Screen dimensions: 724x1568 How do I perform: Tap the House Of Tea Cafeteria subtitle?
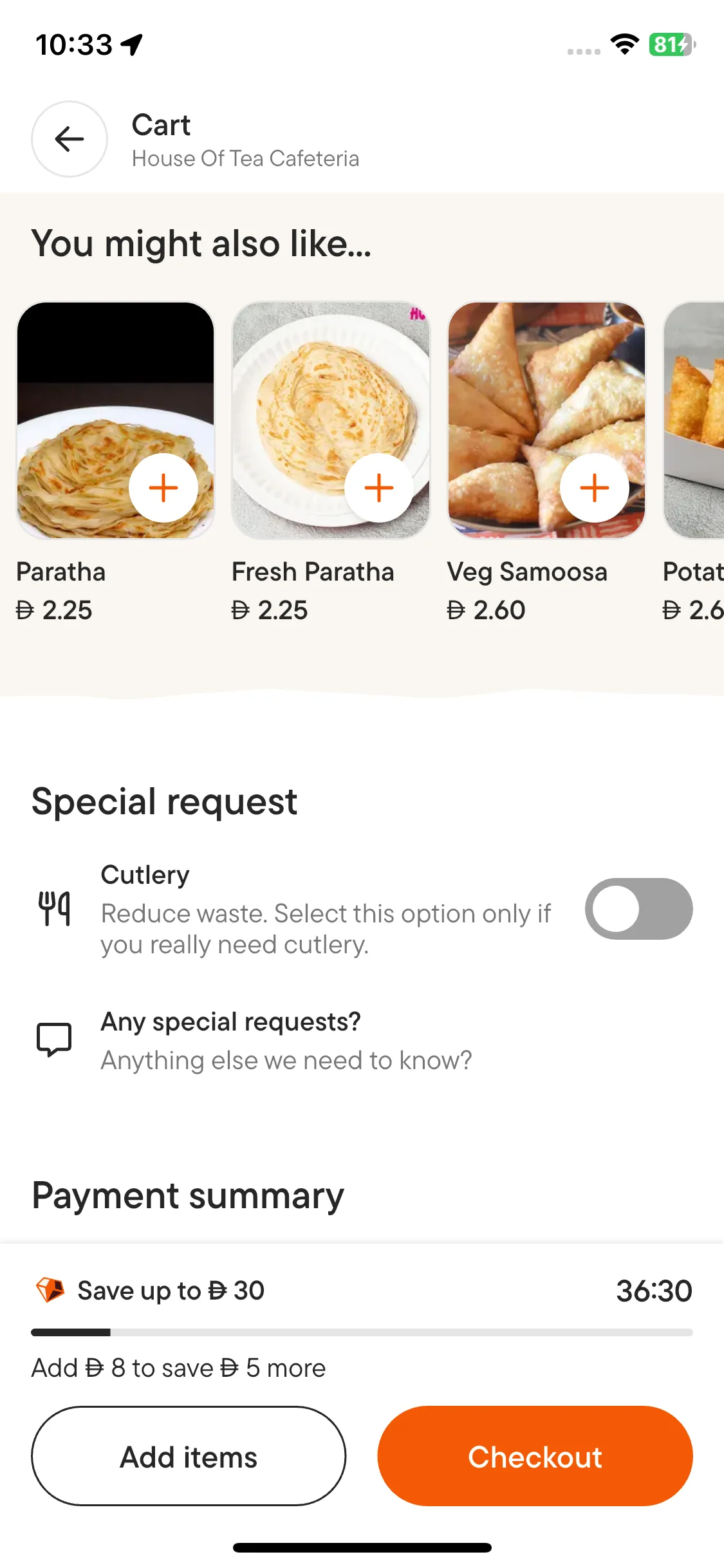point(245,158)
